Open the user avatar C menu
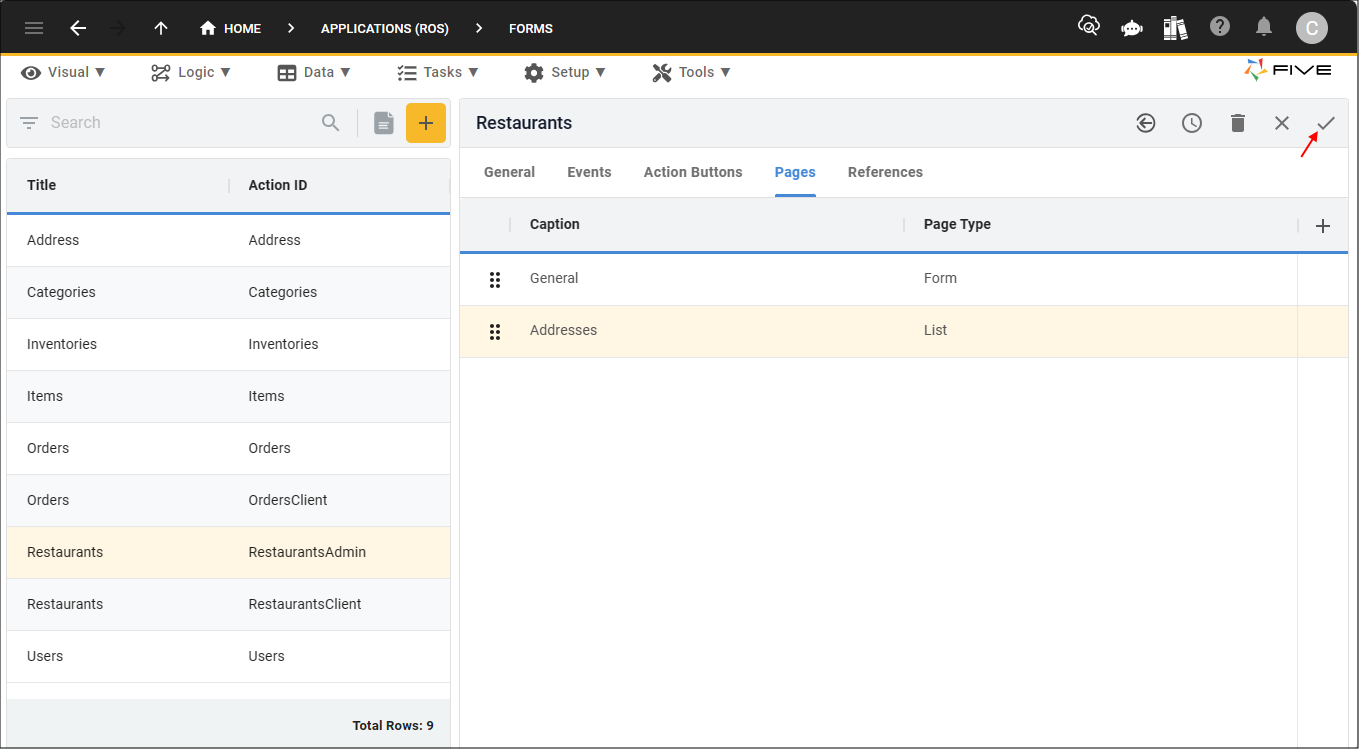 pyautogui.click(x=1312, y=28)
